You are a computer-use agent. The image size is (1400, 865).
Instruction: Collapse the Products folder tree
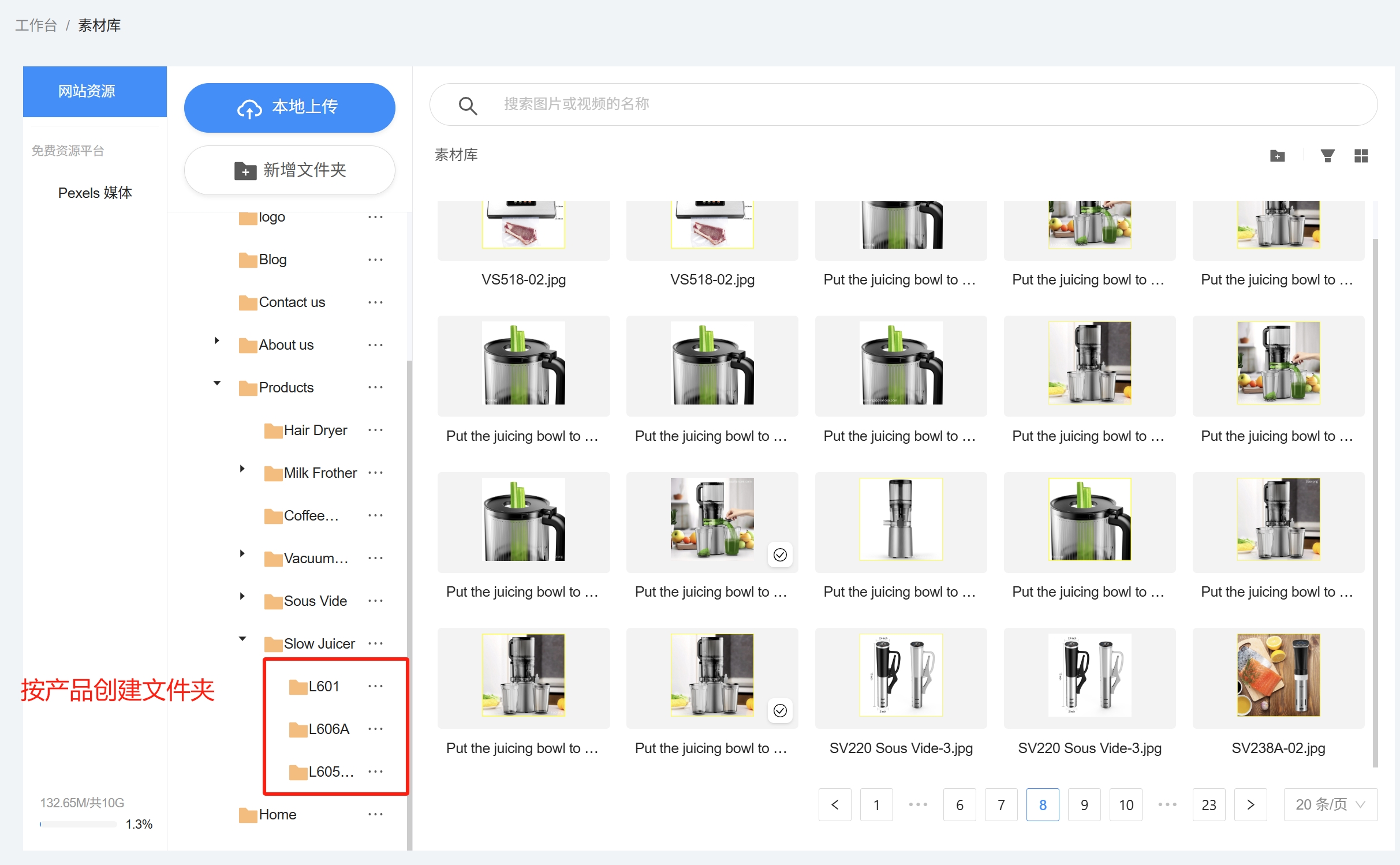coord(217,383)
